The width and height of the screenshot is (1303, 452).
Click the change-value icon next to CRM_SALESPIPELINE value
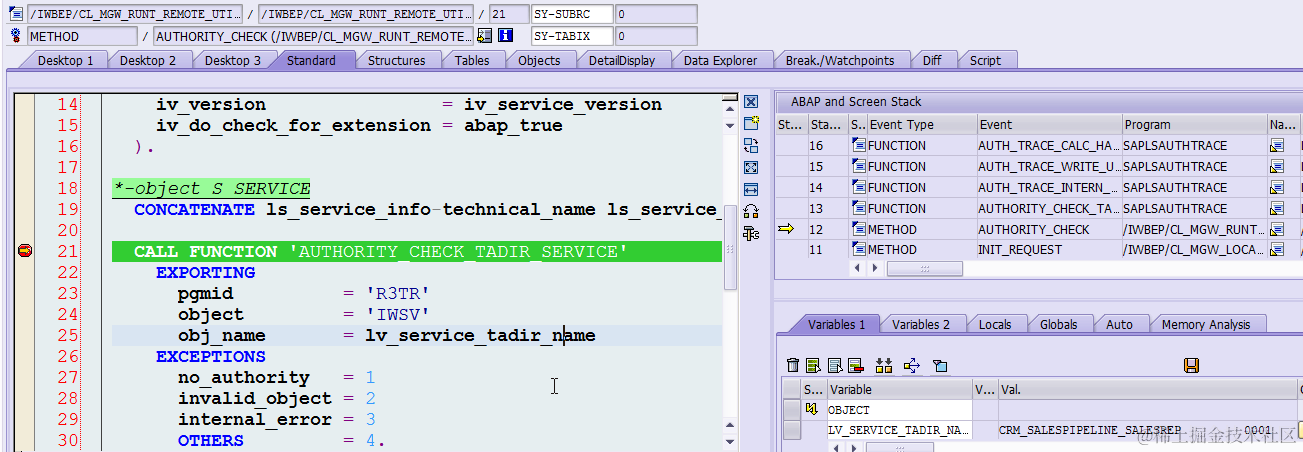[1300, 430]
